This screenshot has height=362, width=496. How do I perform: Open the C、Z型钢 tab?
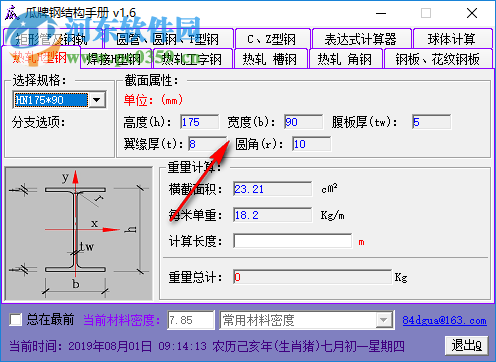[273, 39]
